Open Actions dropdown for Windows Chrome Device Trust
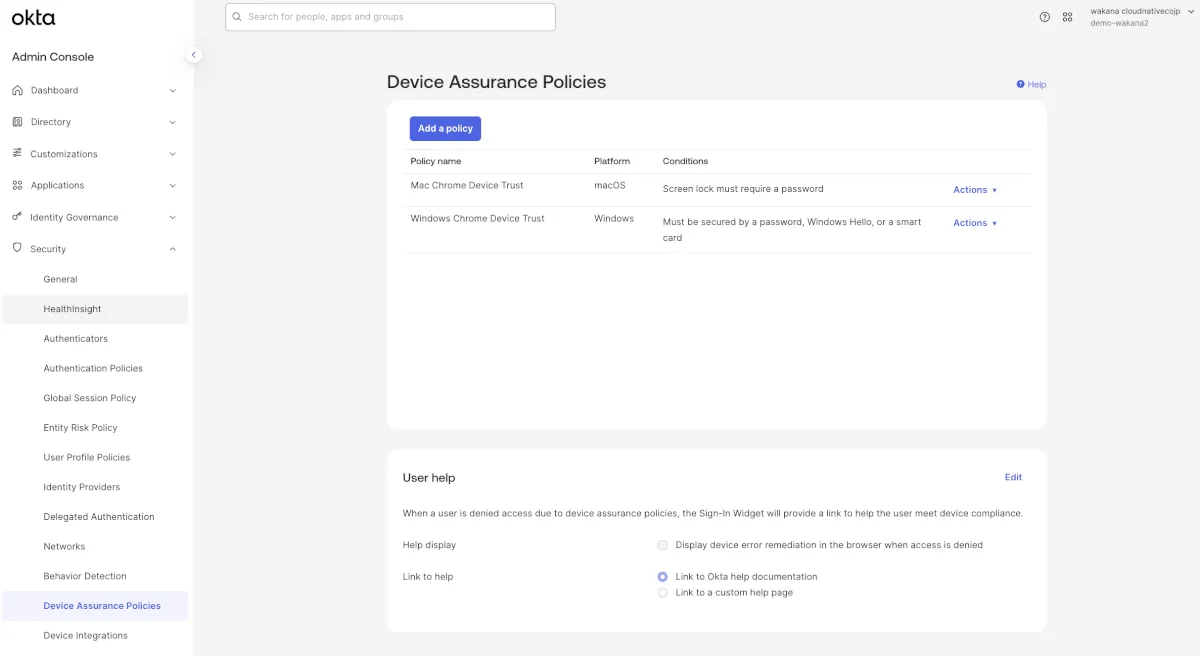The image size is (1200, 656). click(x=974, y=223)
